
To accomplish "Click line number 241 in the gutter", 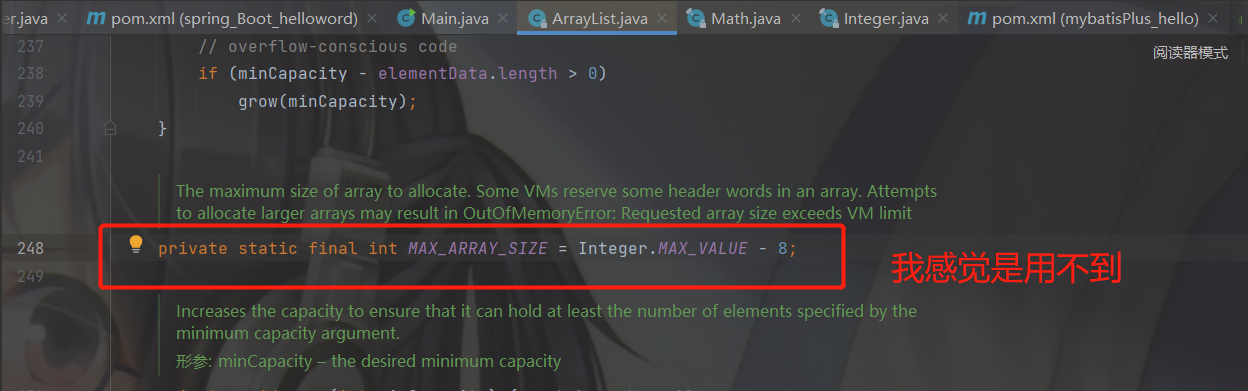I will pyautogui.click(x=30, y=156).
